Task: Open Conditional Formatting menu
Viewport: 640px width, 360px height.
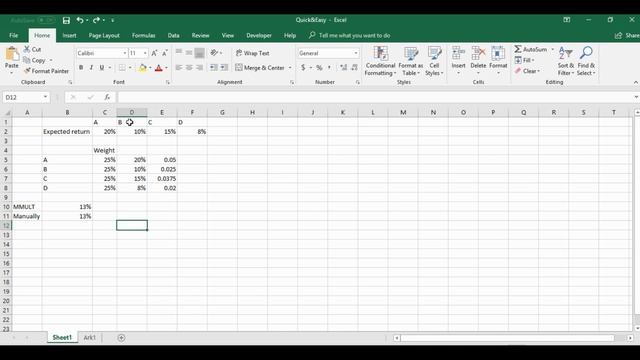Action: coord(380,61)
